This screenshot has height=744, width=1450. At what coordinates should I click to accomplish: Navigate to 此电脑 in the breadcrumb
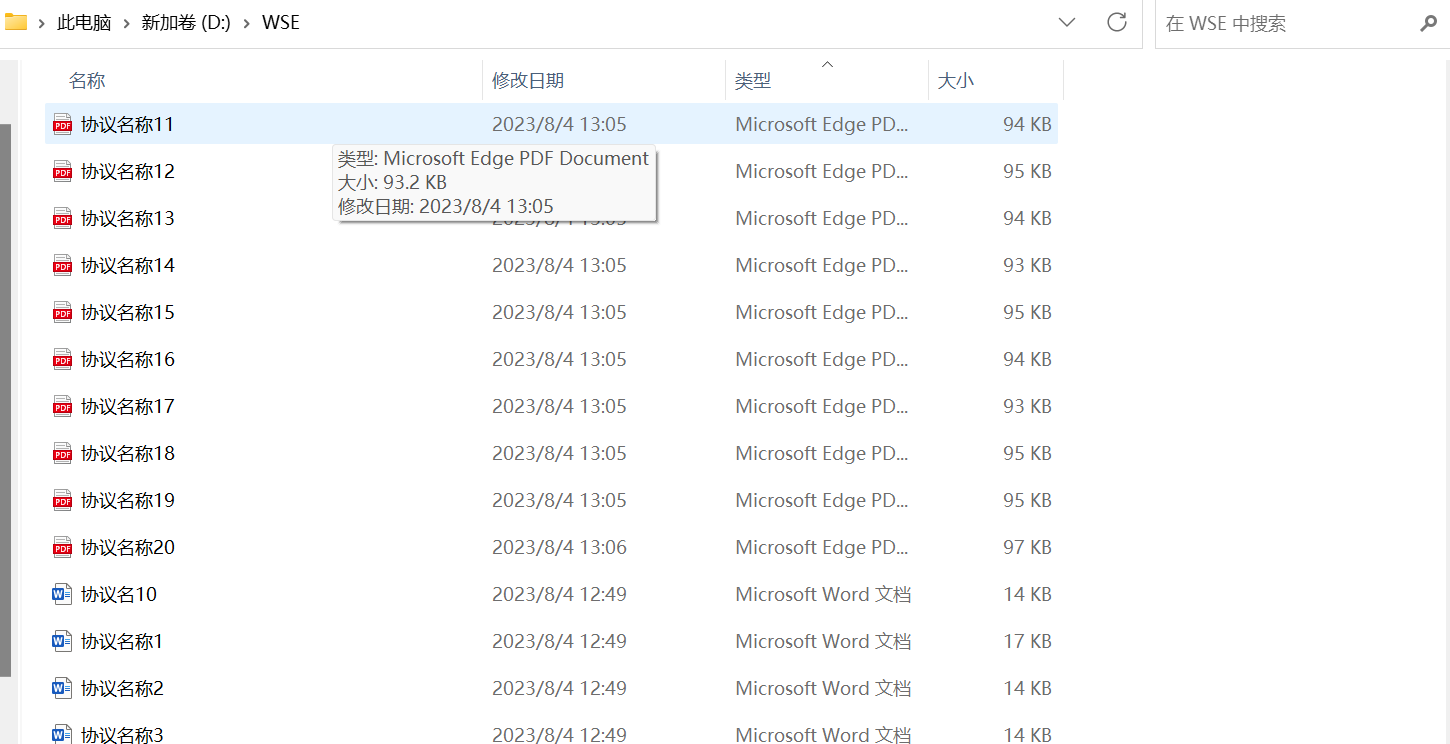coord(84,23)
